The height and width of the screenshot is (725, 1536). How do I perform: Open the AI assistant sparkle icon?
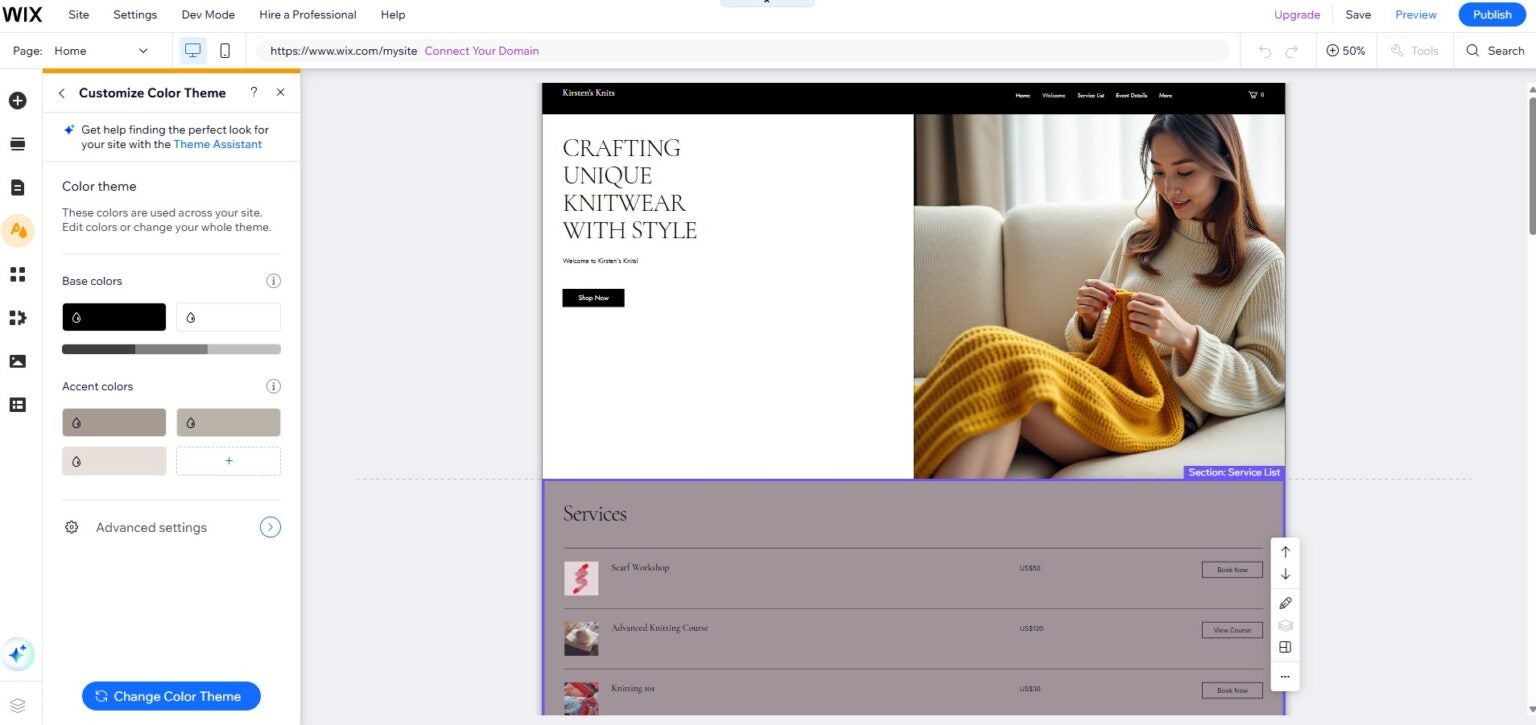click(16, 653)
